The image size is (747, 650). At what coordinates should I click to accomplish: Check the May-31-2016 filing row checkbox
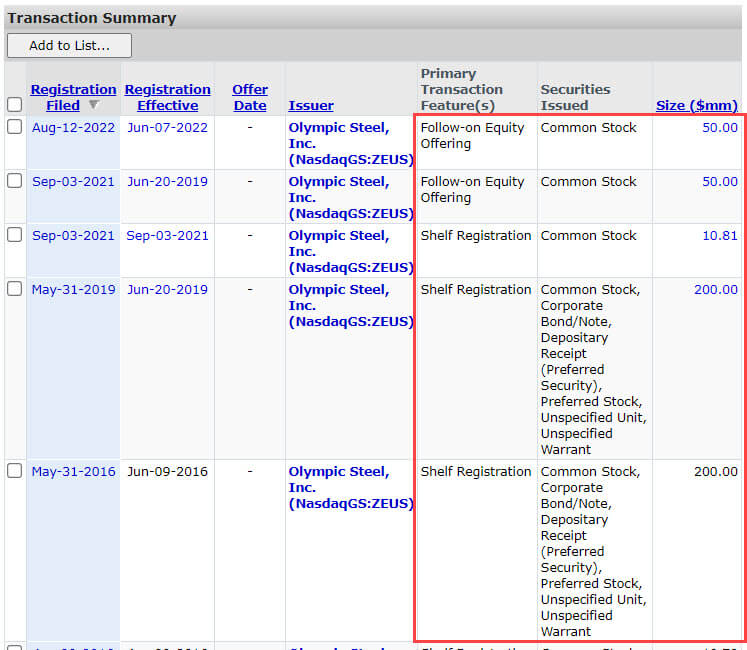tap(15, 470)
